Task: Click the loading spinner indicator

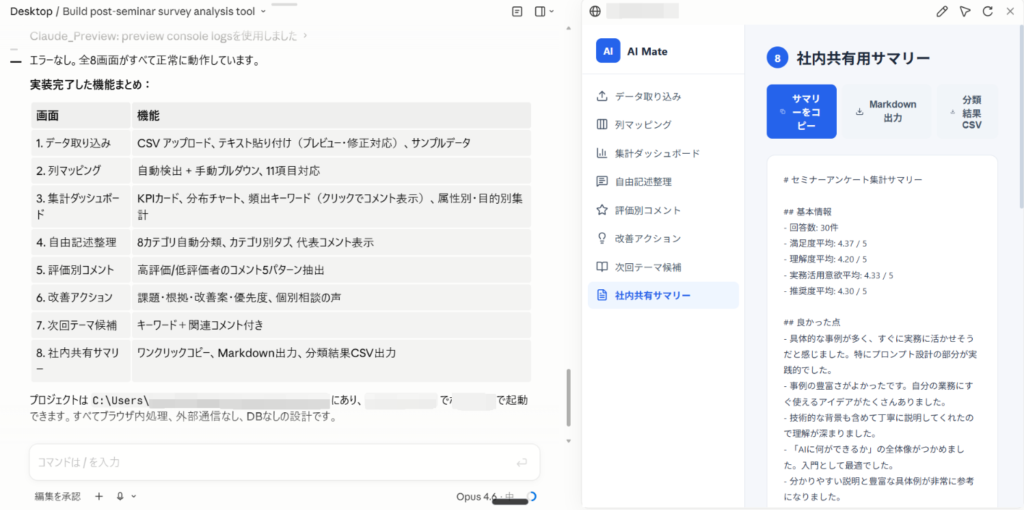Action: (x=532, y=497)
